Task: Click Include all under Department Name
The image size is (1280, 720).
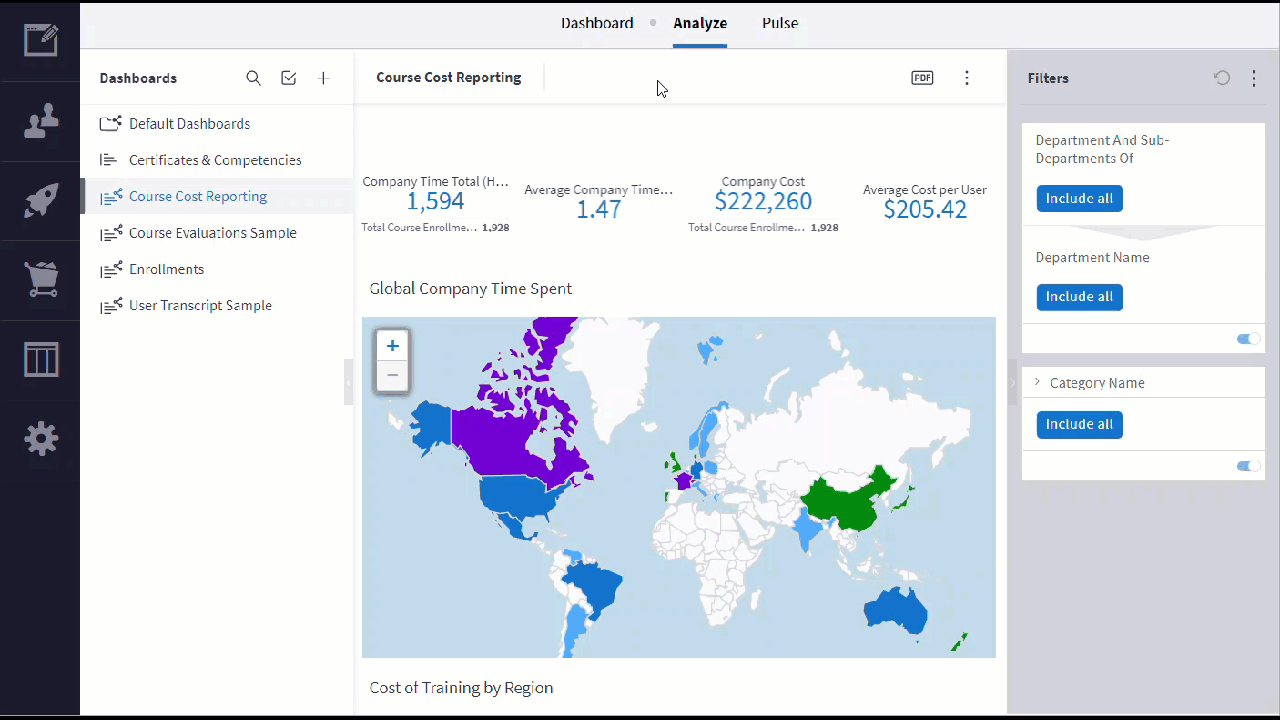Action: tap(1079, 297)
